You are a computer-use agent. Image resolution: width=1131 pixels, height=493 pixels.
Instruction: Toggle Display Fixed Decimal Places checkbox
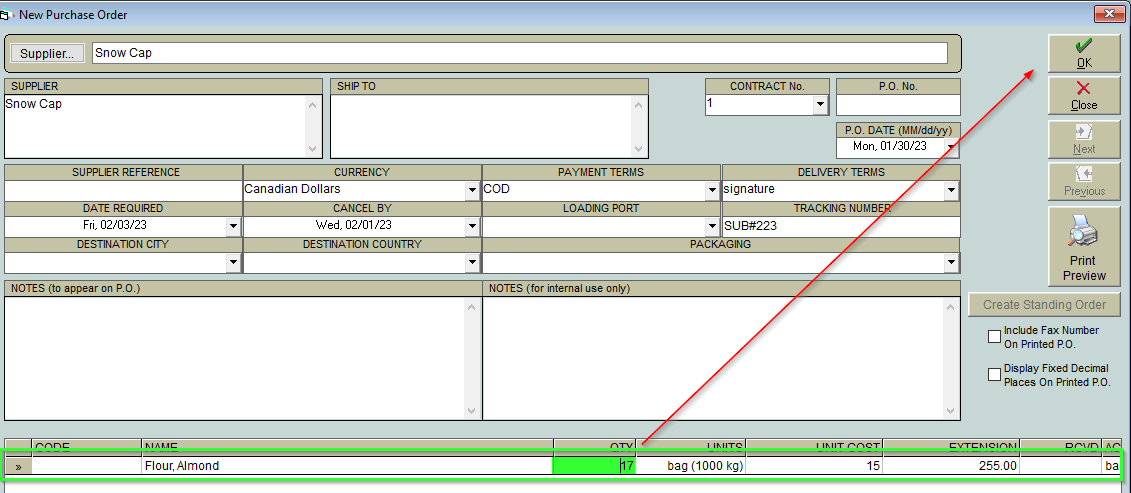click(995, 374)
